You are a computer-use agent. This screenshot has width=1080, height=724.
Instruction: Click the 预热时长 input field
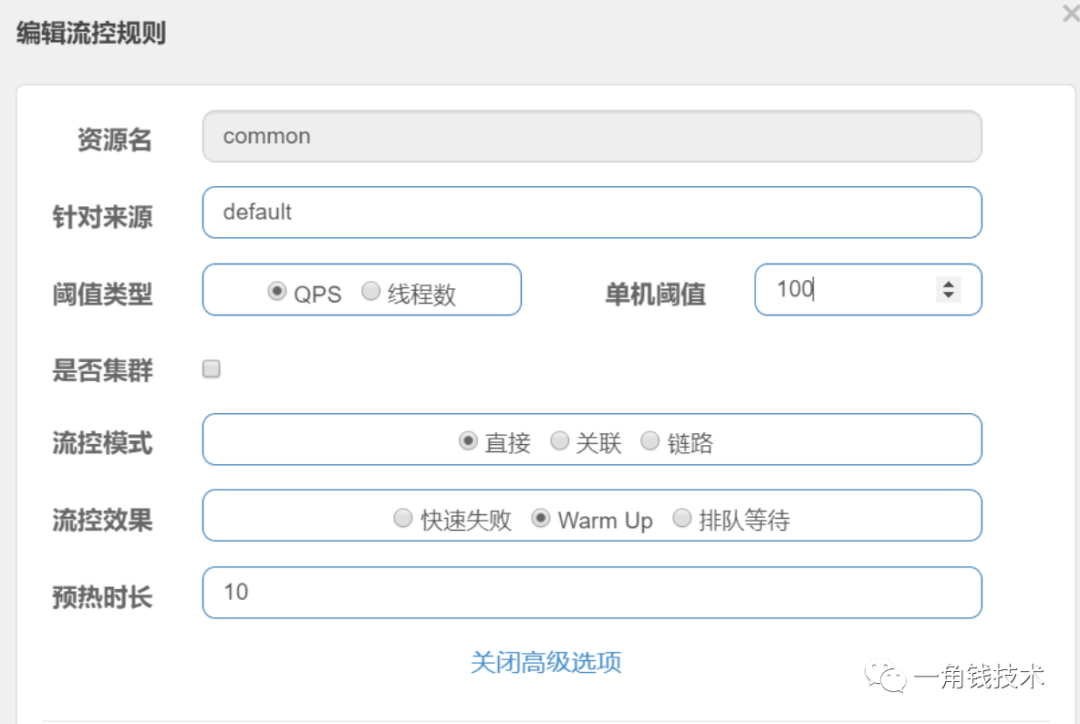[591, 592]
